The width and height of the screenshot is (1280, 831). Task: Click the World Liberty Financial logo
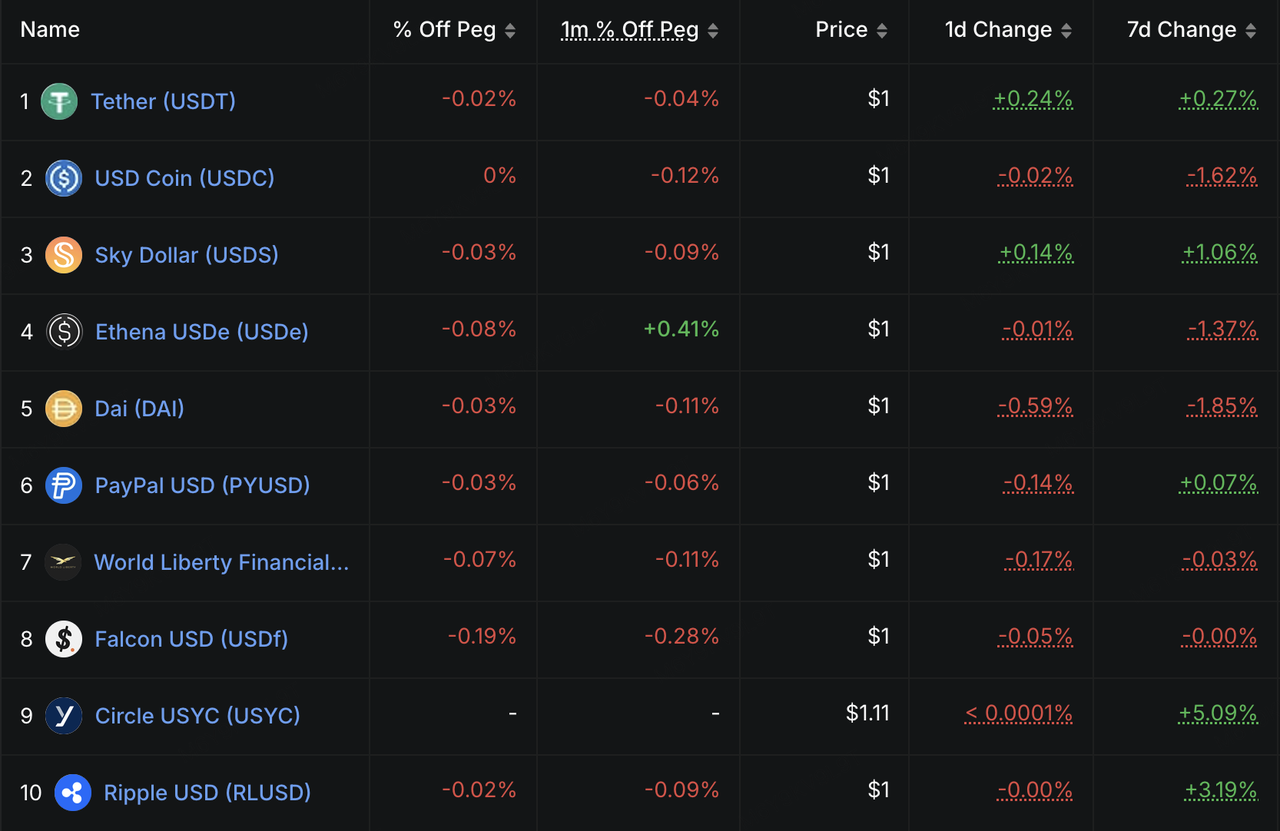(63, 562)
